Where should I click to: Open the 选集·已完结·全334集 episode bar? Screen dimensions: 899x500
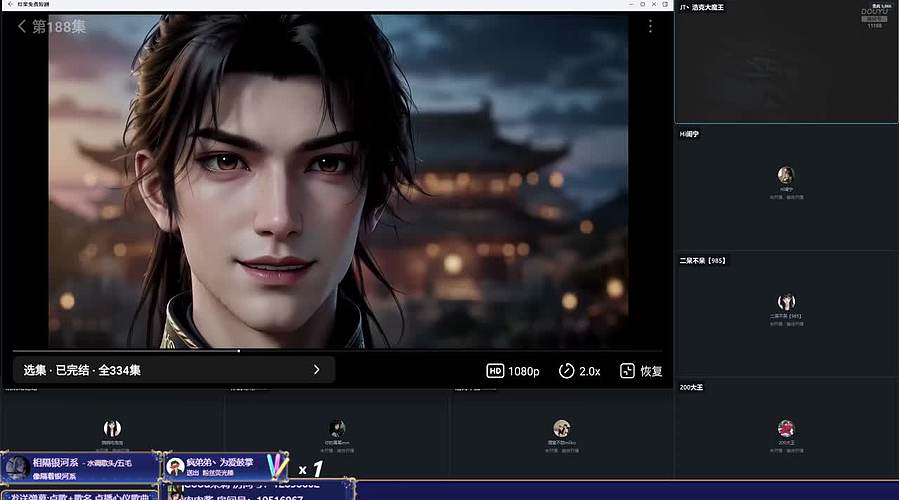coord(174,370)
